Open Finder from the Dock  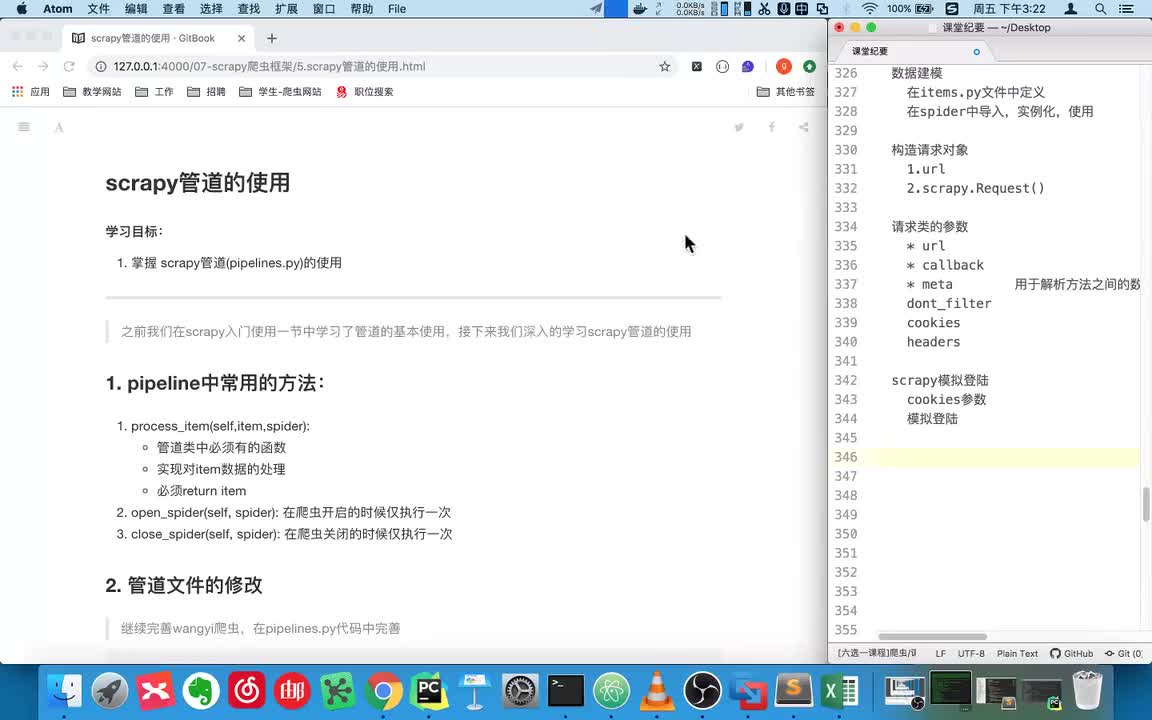[65, 691]
